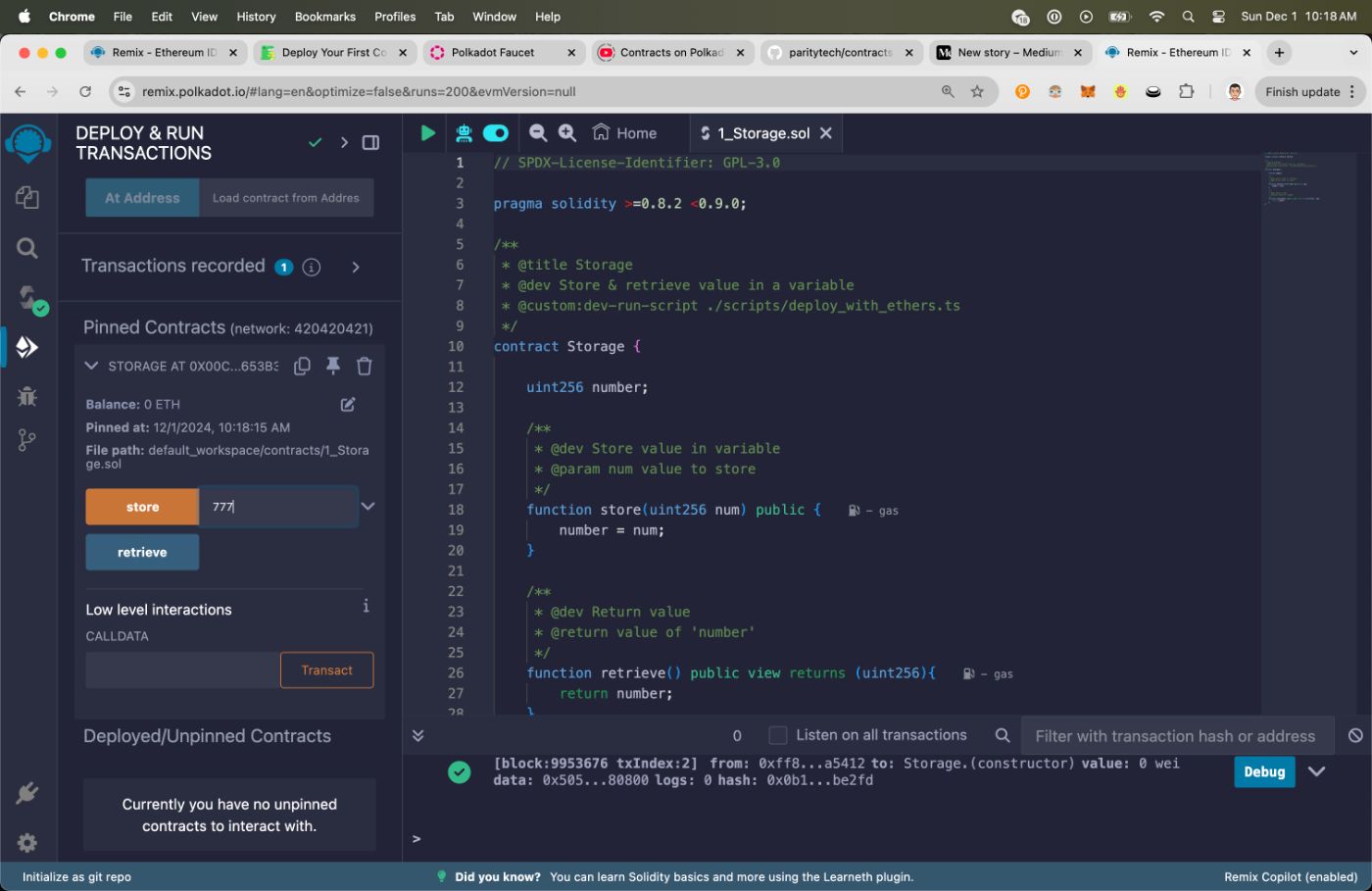Viewport: 1372px width, 891px height.
Task: Close the 1_Storage.sol tab
Action: tap(826, 133)
